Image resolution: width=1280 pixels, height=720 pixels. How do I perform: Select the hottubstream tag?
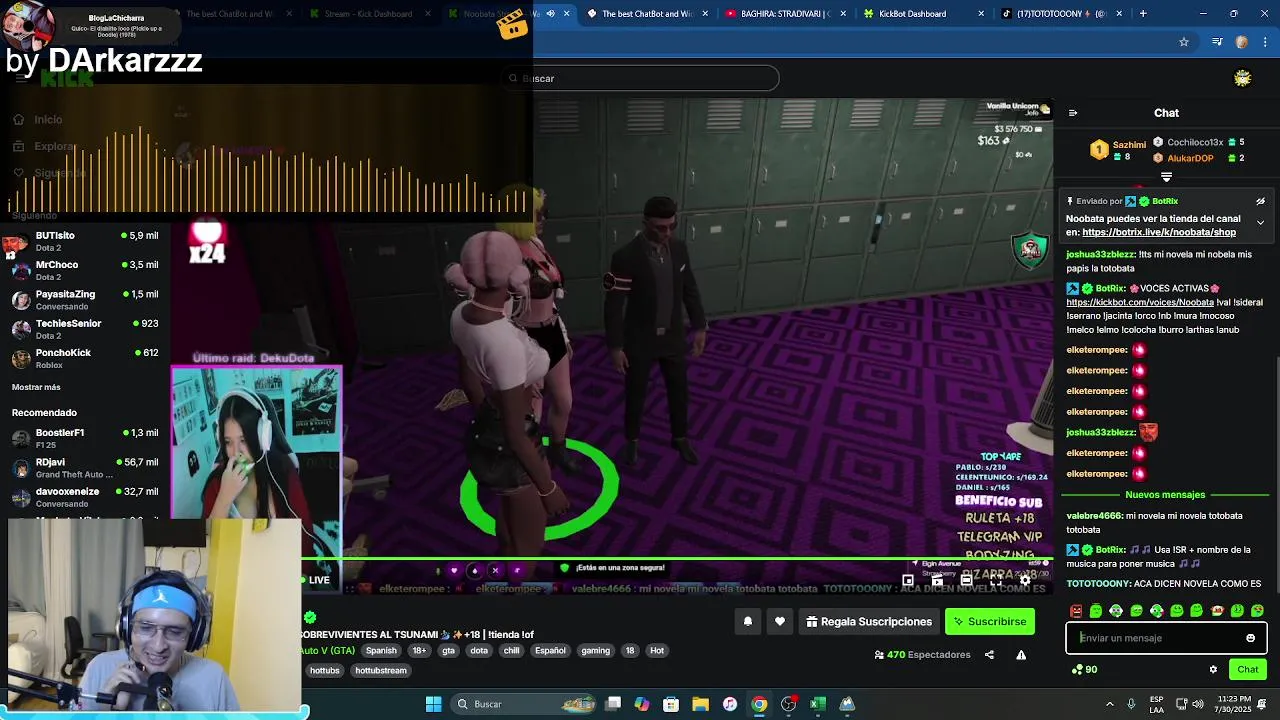click(x=381, y=671)
